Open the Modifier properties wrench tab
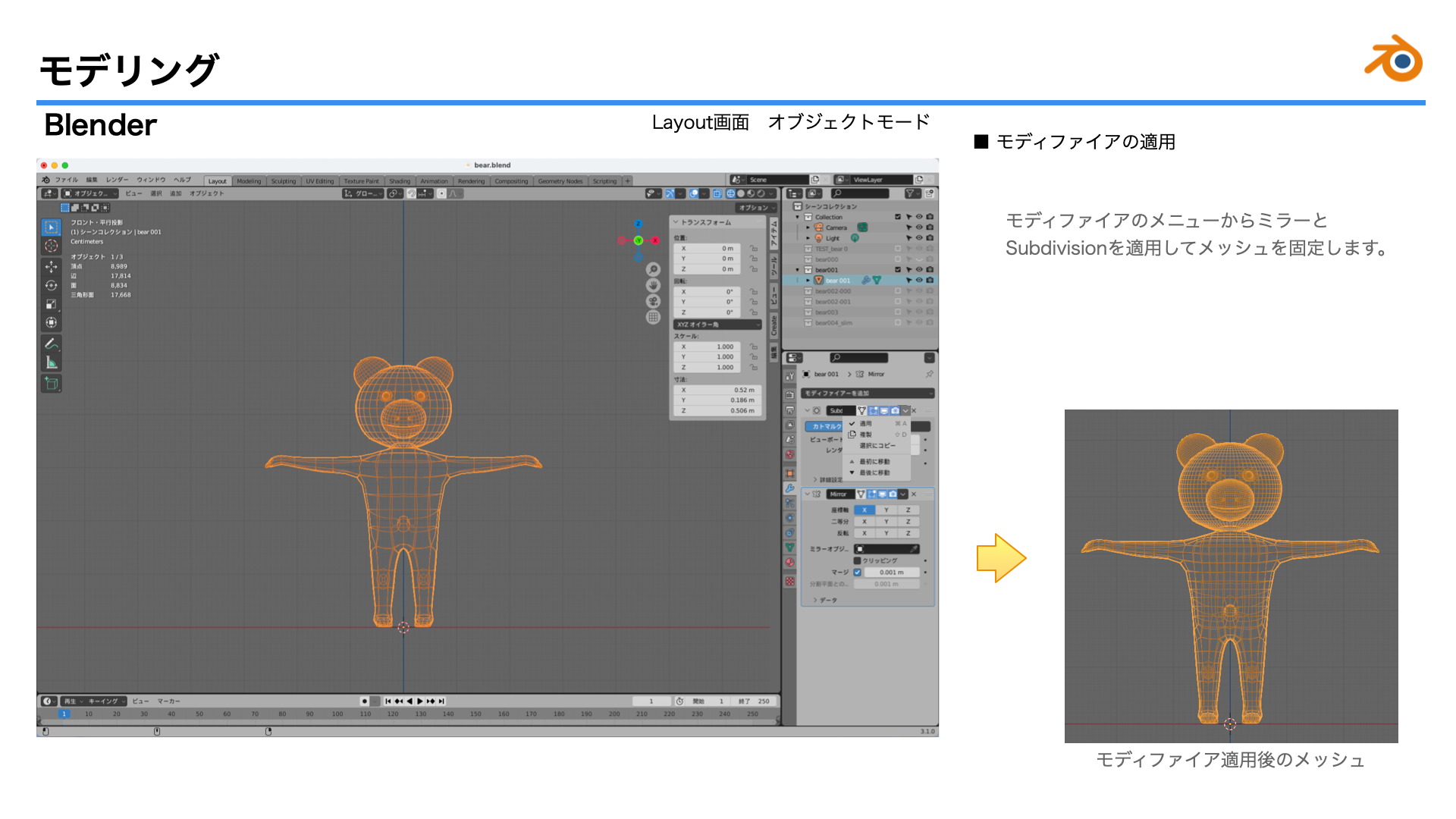Image resolution: width=1456 pixels, height=819 pixels. click(789, 488)
